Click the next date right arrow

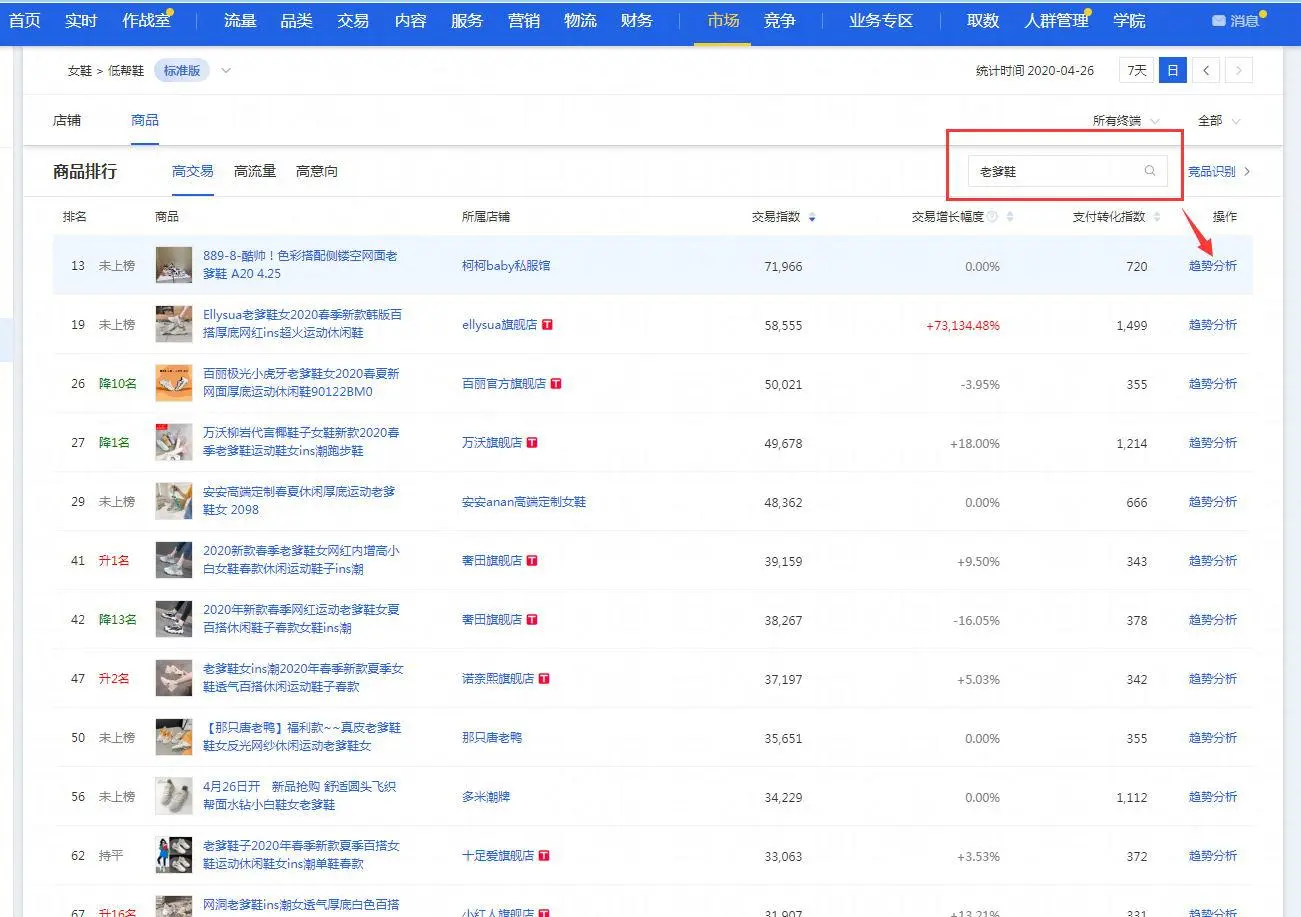pyautogui.click(x=1239, y=70)
